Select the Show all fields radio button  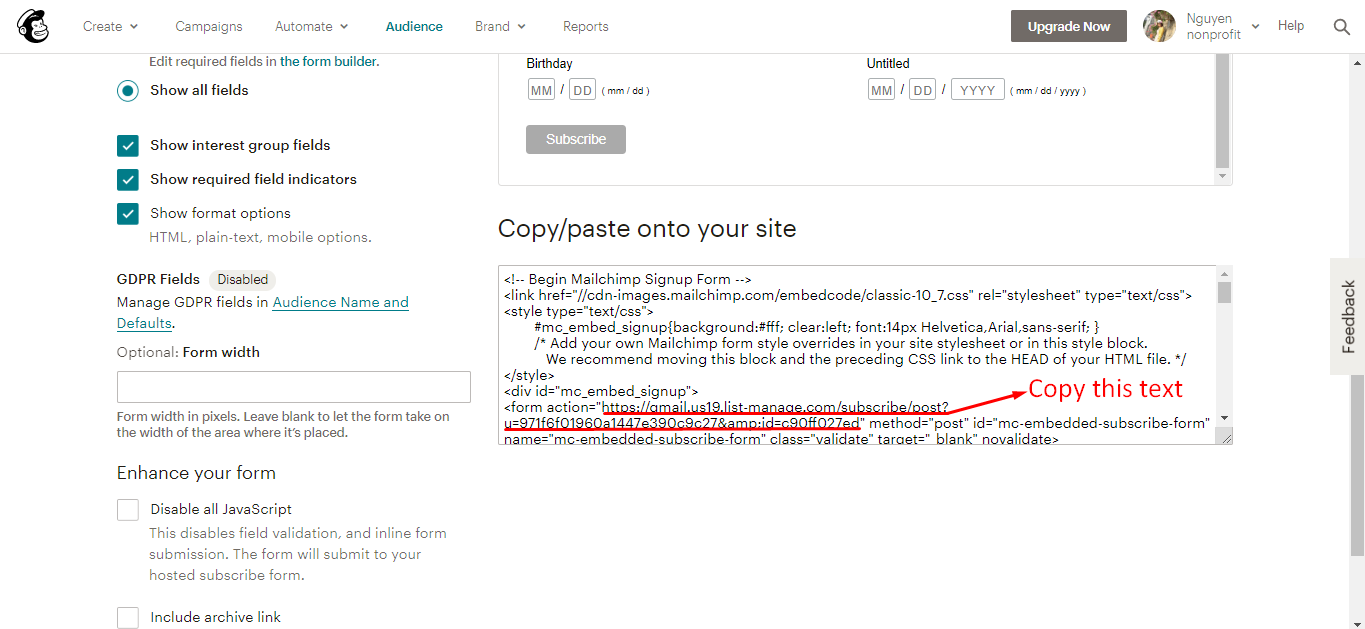tap(128, 90)
